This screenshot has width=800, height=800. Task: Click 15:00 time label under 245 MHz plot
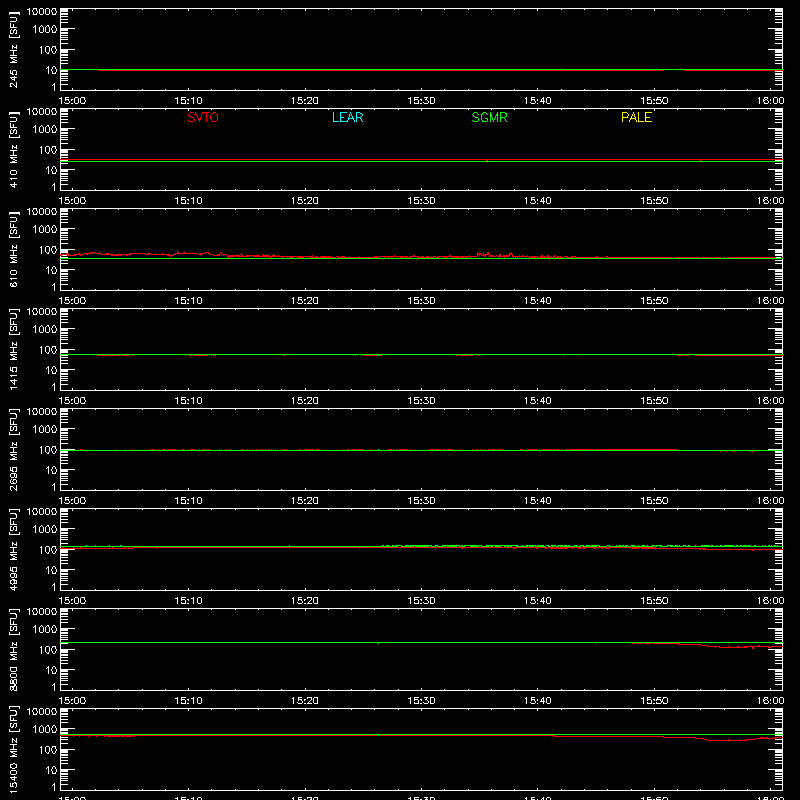point(72,101)
